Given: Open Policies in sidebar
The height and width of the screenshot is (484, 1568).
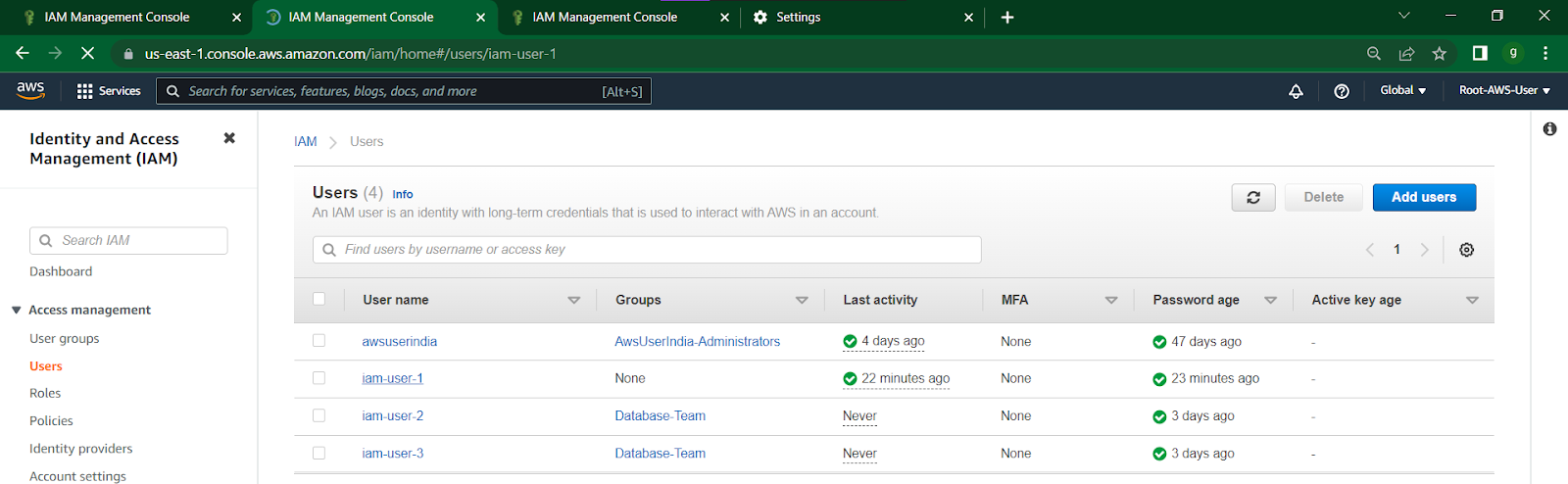Looking at the screenshot, I should [51, 421].
